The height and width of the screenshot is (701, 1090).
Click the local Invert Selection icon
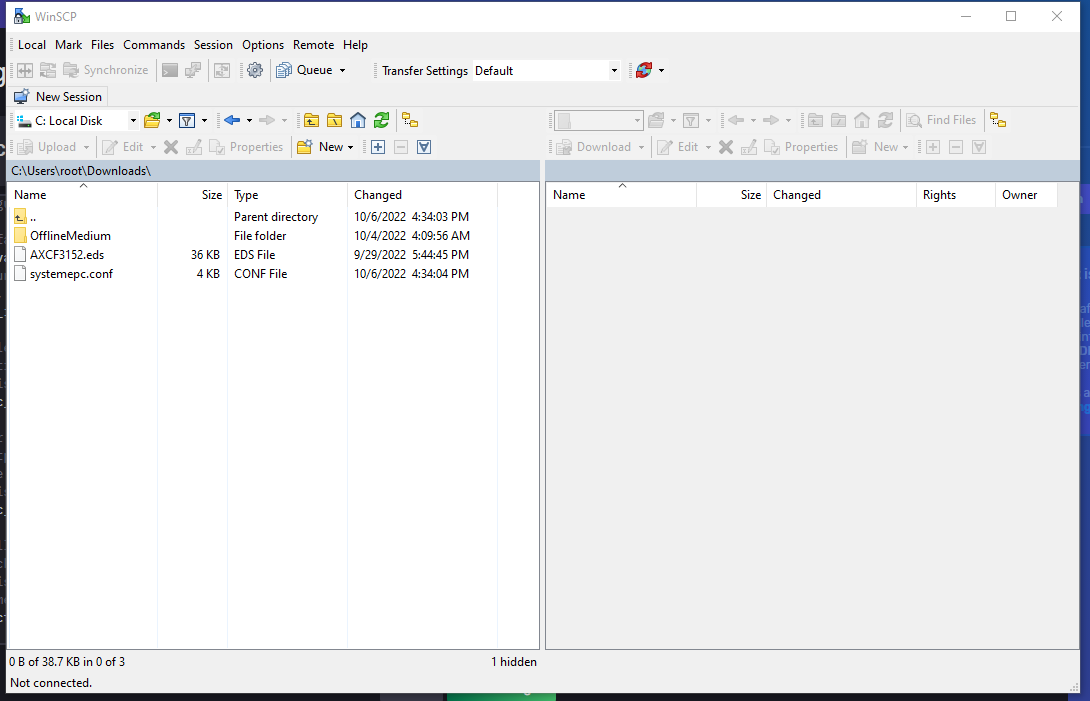424,147
